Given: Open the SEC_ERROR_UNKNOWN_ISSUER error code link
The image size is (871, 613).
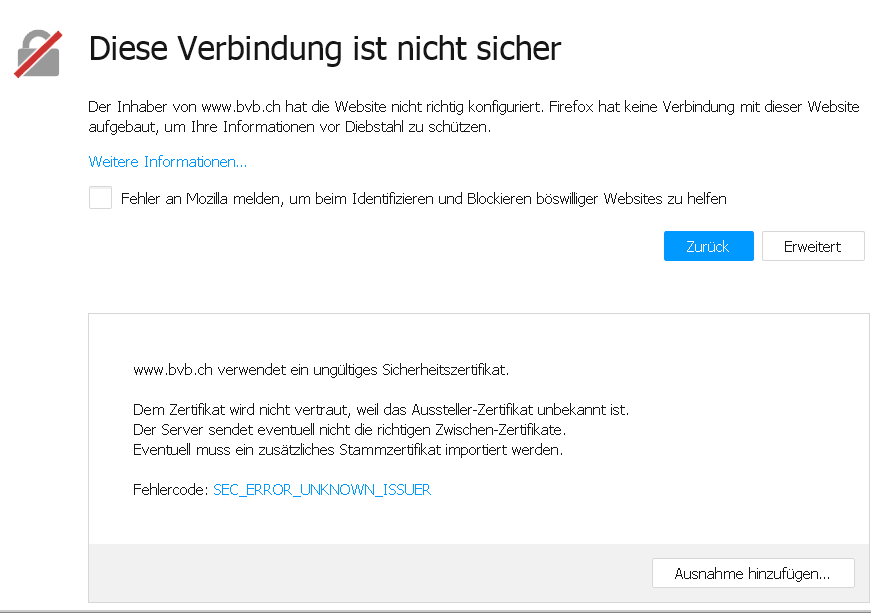Looking at the screenshot, I should tap(322, 490).
